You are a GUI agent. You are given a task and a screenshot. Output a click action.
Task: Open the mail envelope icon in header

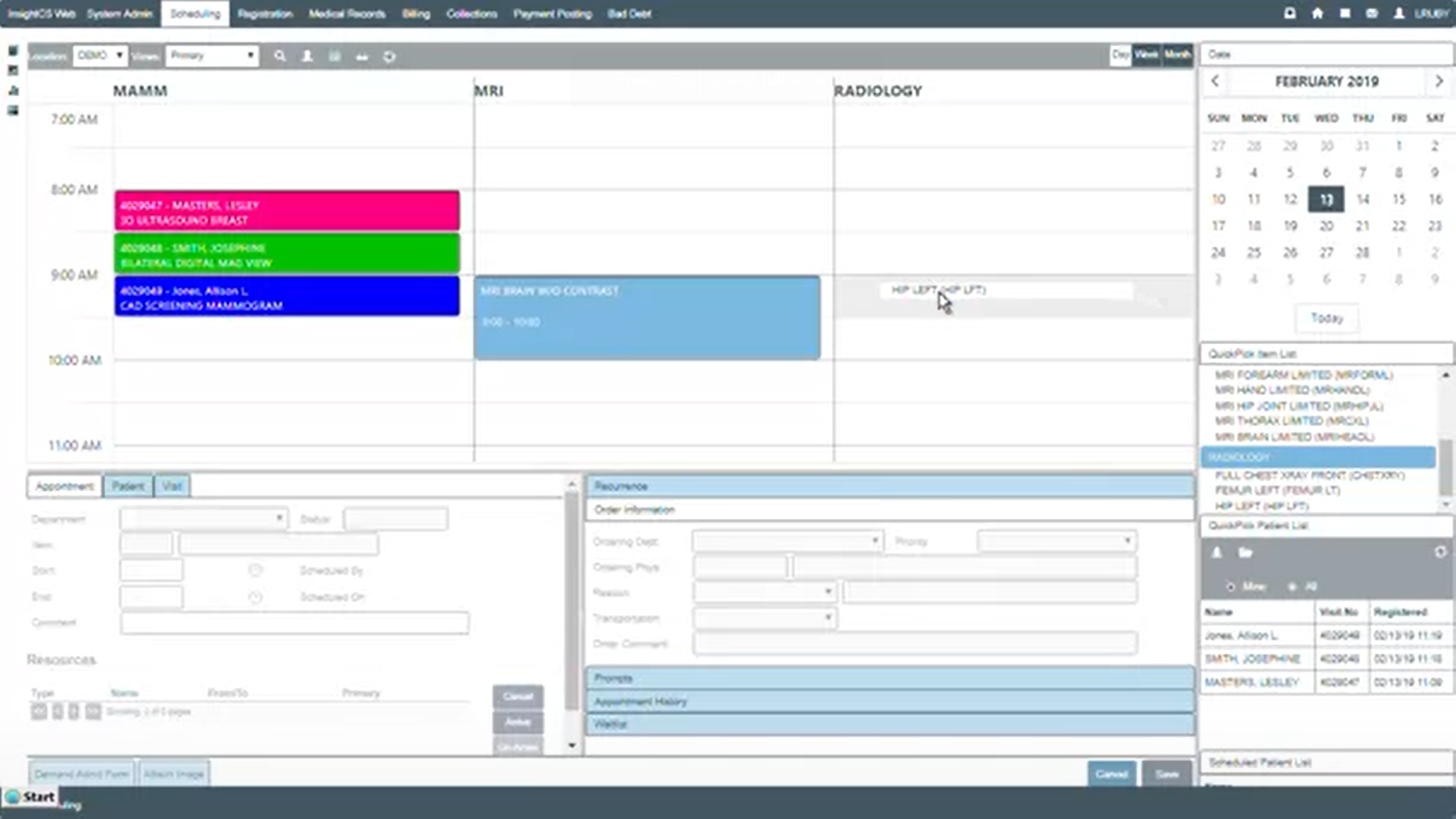(1372, 14)
